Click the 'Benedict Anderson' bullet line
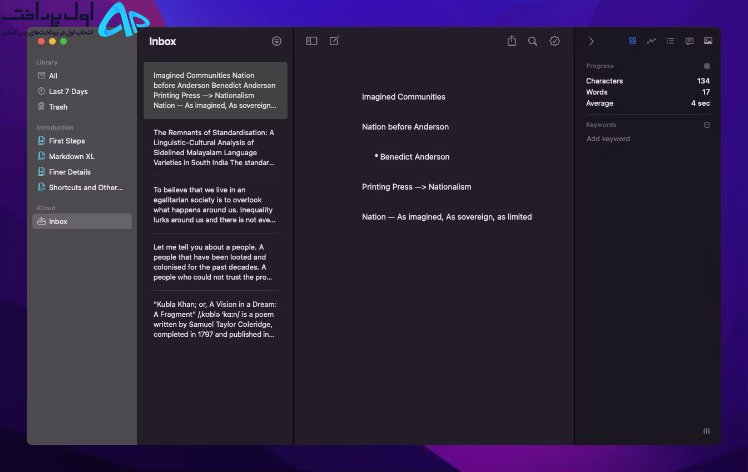 click(x=412, y=157)
